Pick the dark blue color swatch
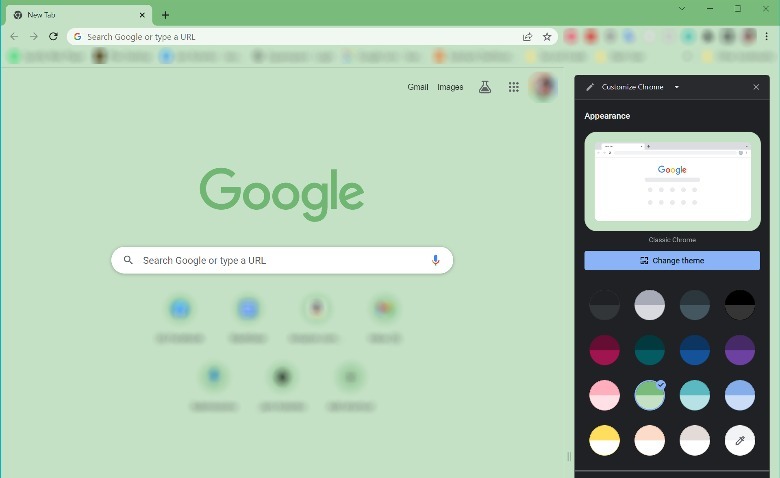 coord(694,350)
